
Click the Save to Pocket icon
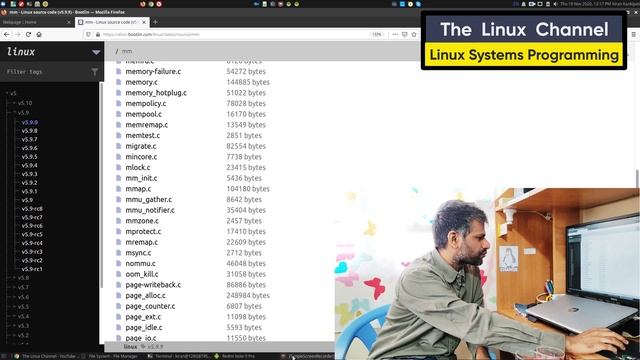tap(404, 35)
